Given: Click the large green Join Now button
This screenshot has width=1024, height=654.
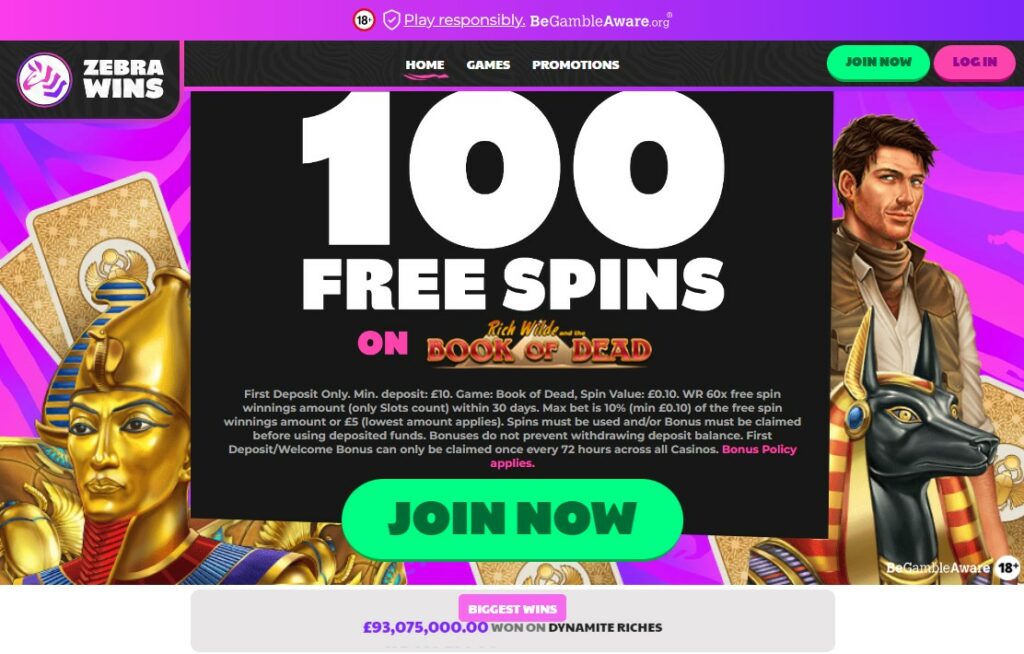Looking at the screenshot, I should (x=512, y=519).
